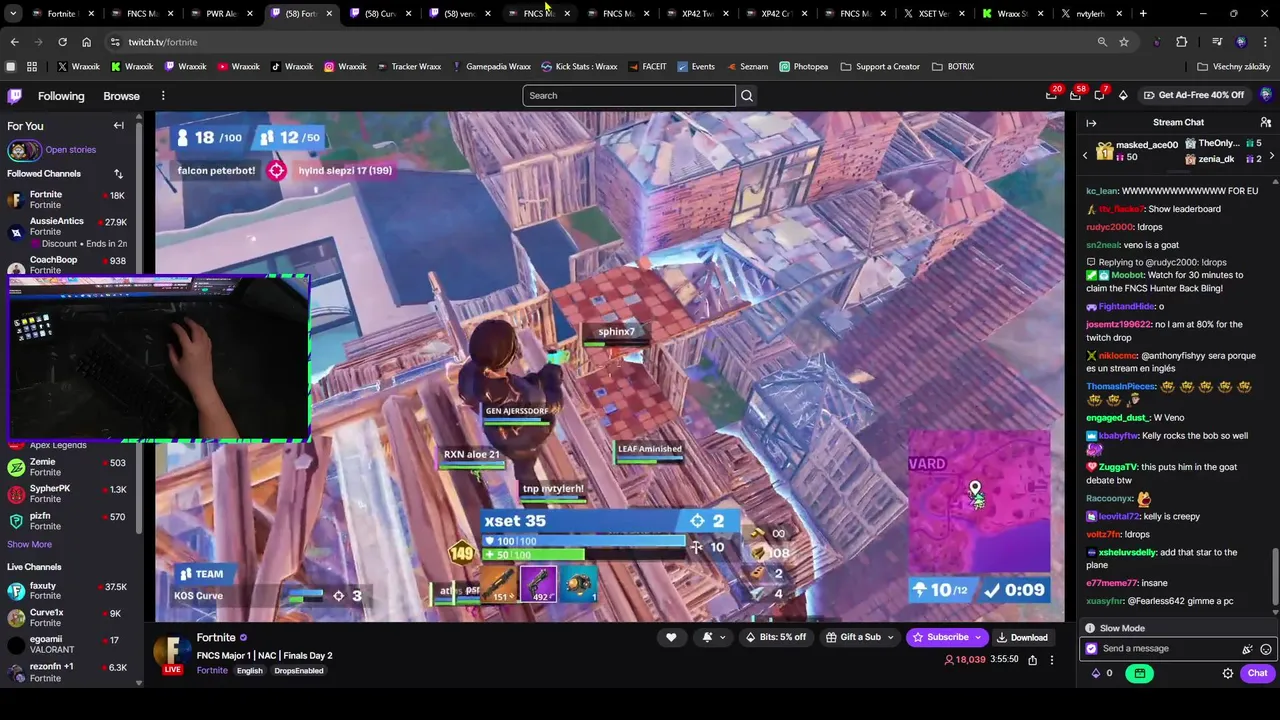
Task: Collapse the left sidebar arrow
Action: (118, 126)
